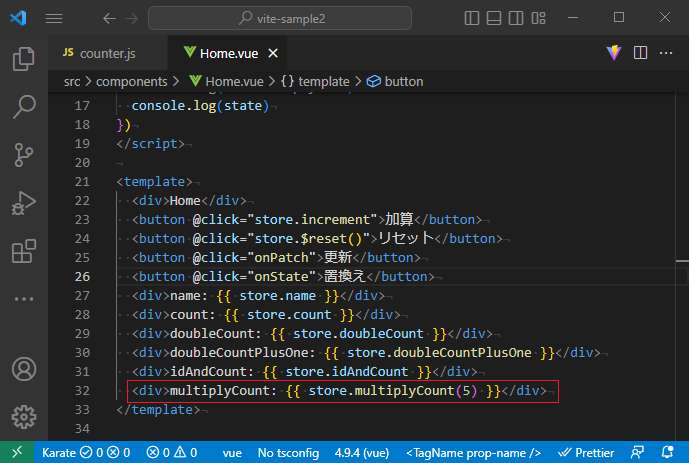Show additional views ellipsis in activity bar

point(24,299)
